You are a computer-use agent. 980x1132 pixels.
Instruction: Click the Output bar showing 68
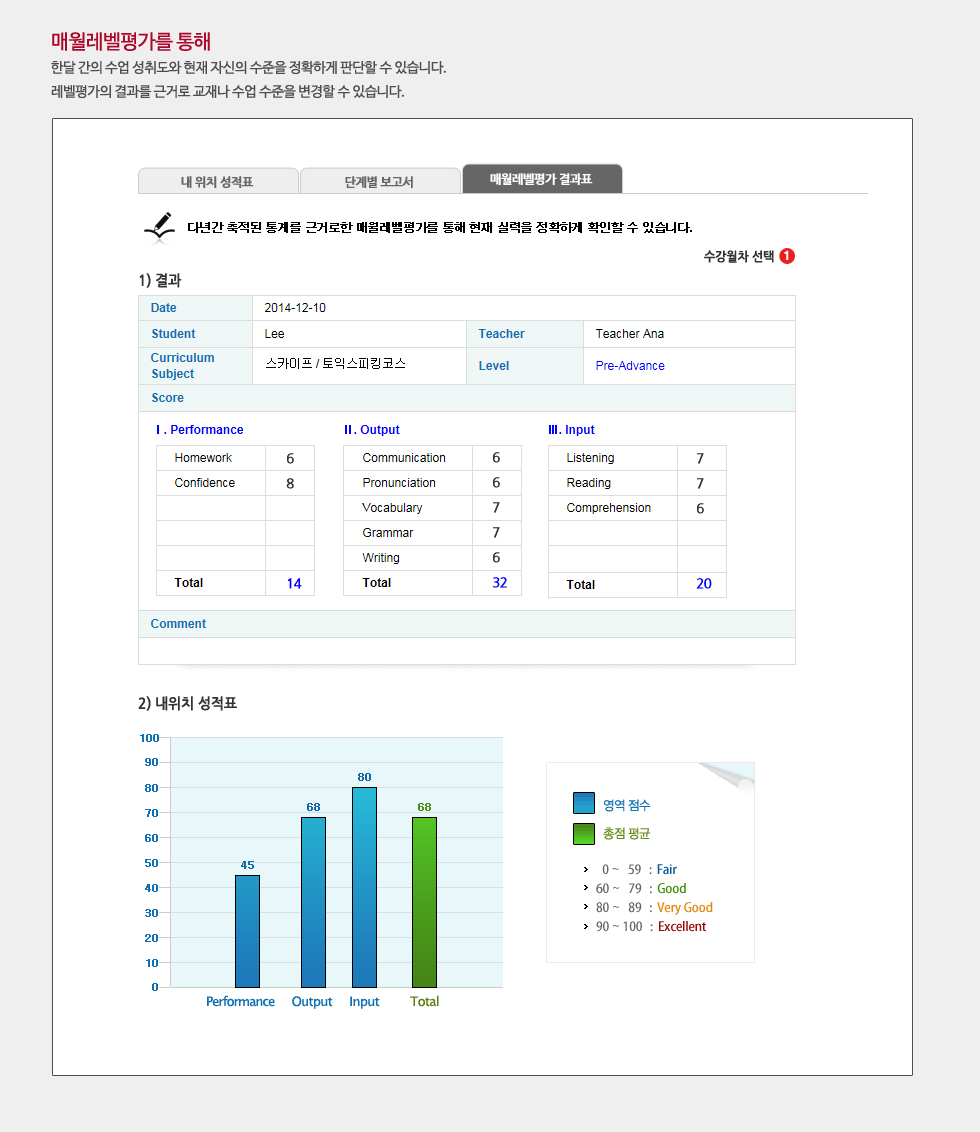(313, 901)
